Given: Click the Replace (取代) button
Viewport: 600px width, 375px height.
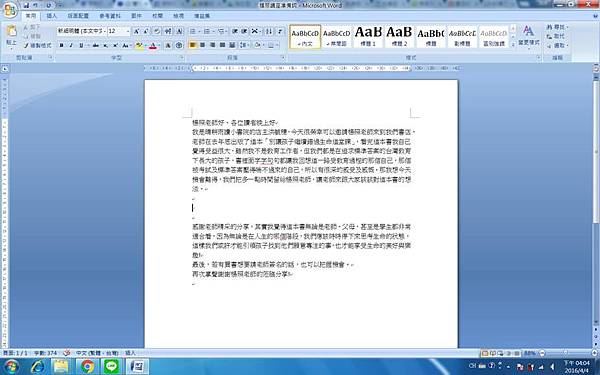Looking at the screenshot, I should 555,36.
